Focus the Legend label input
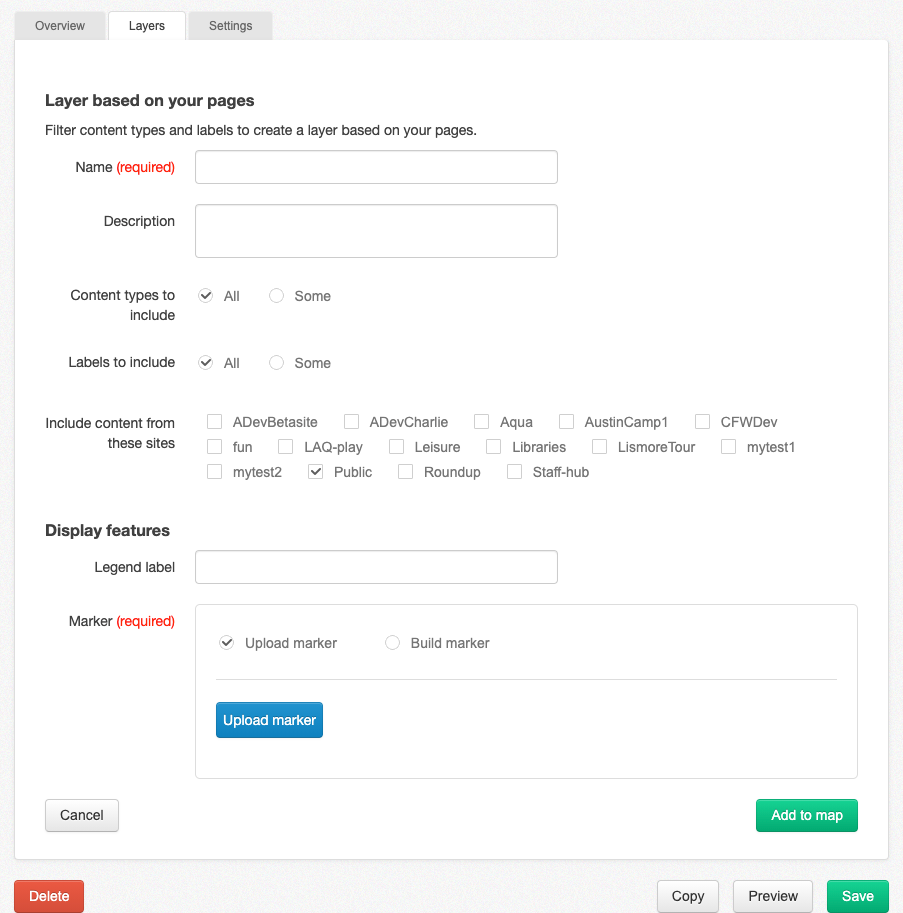Viewport: 903px width, 913px height. coord(376,567)
